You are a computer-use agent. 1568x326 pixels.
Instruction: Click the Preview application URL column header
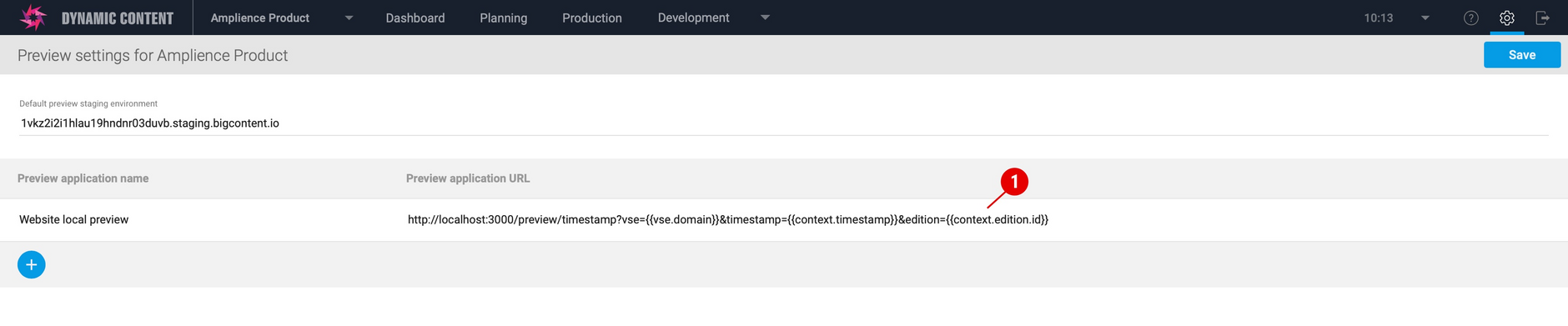468,178
